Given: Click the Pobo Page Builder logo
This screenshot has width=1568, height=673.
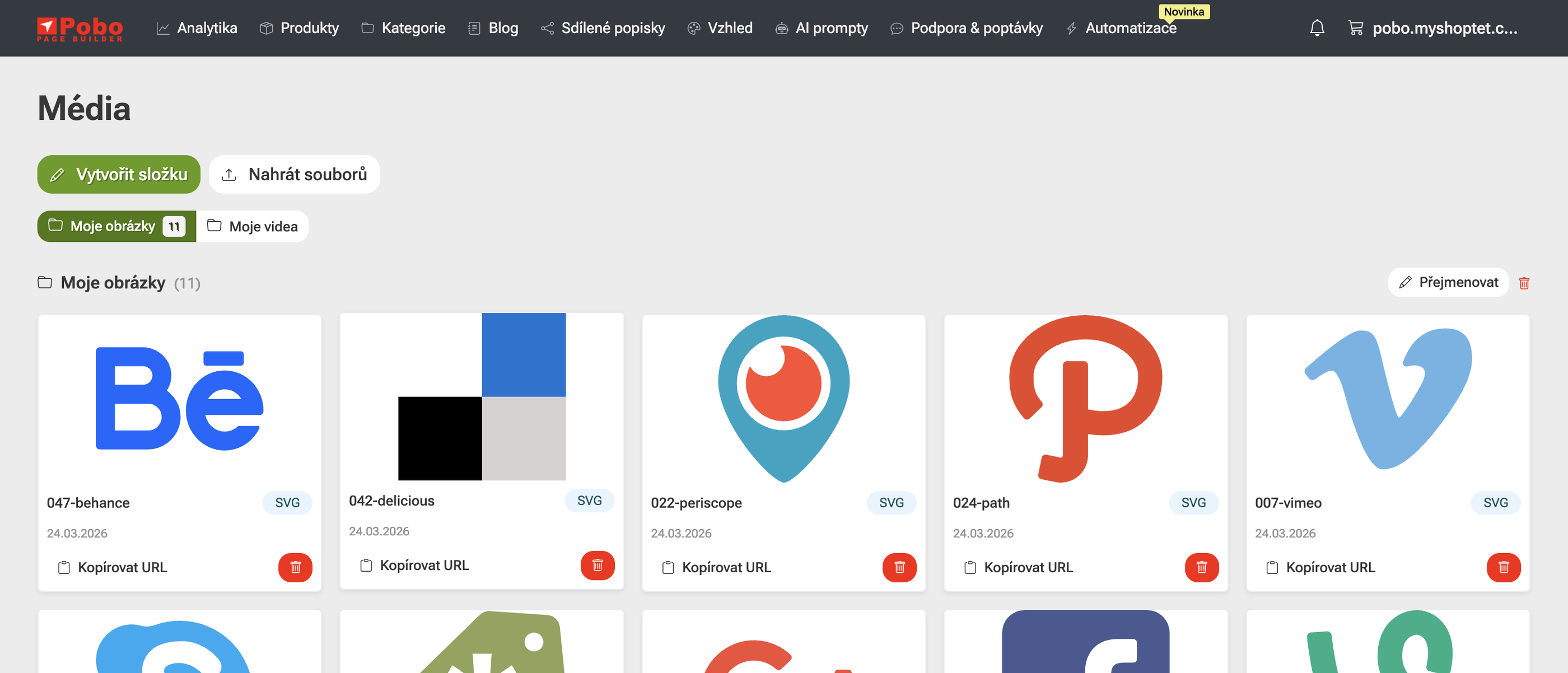Looking at the screenshot, I should pyautogui.click(x=80, y=29).
